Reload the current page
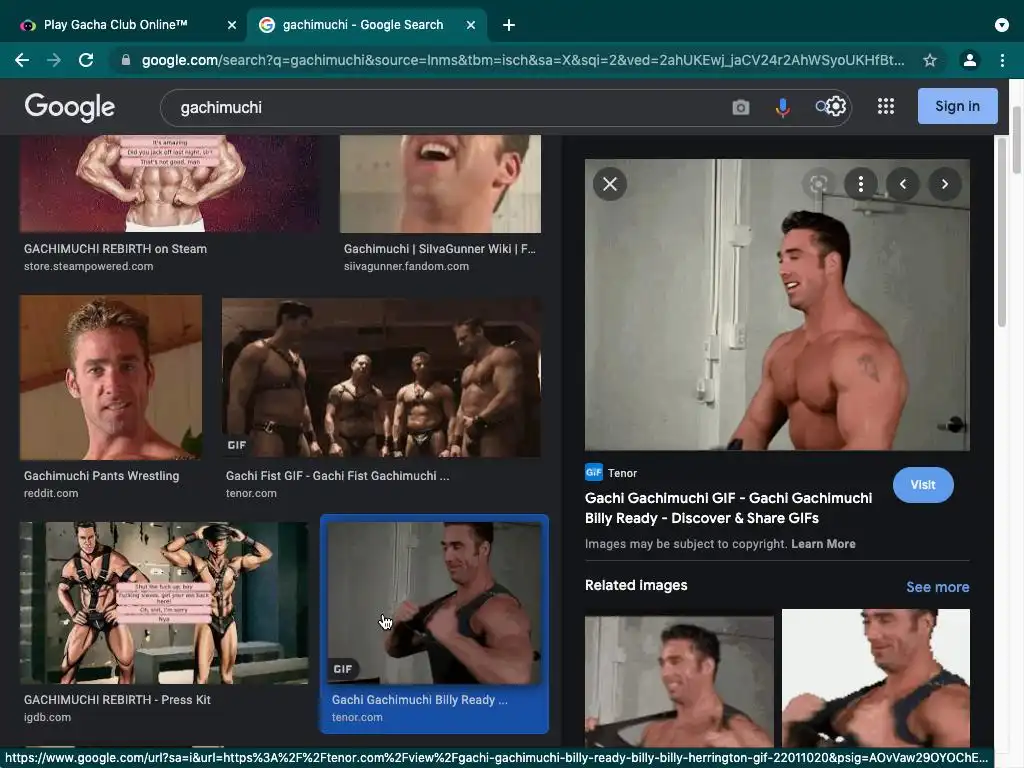 [86, 60]
